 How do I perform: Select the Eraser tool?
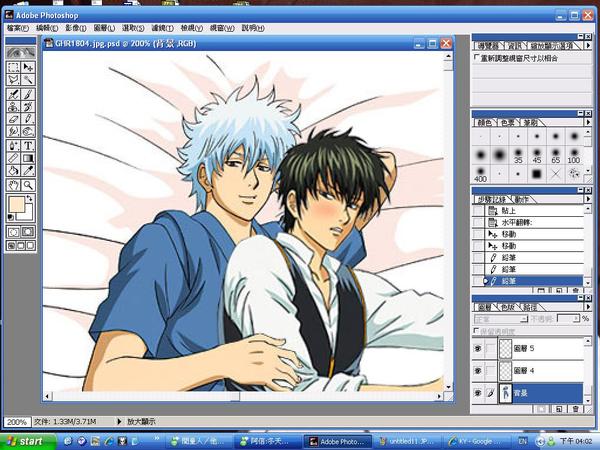(x=13, y=119)
